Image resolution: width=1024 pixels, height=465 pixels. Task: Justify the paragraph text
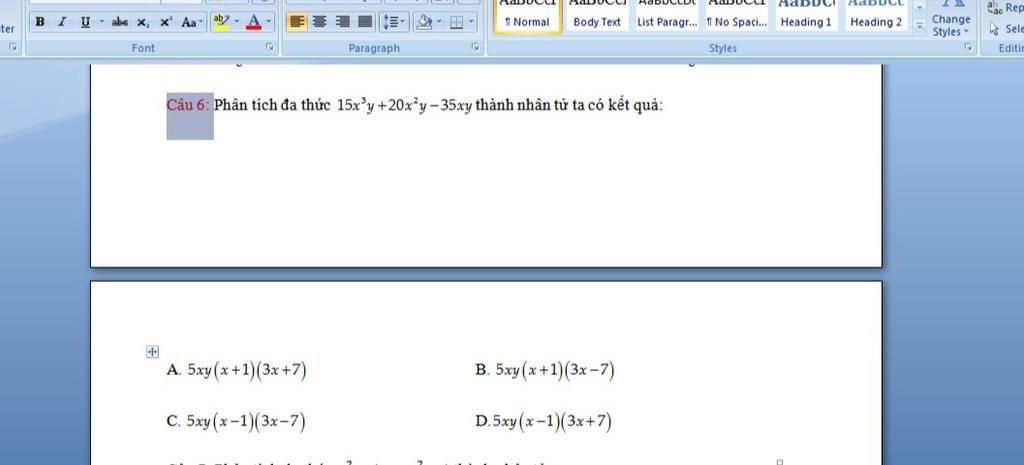[365, 22]
